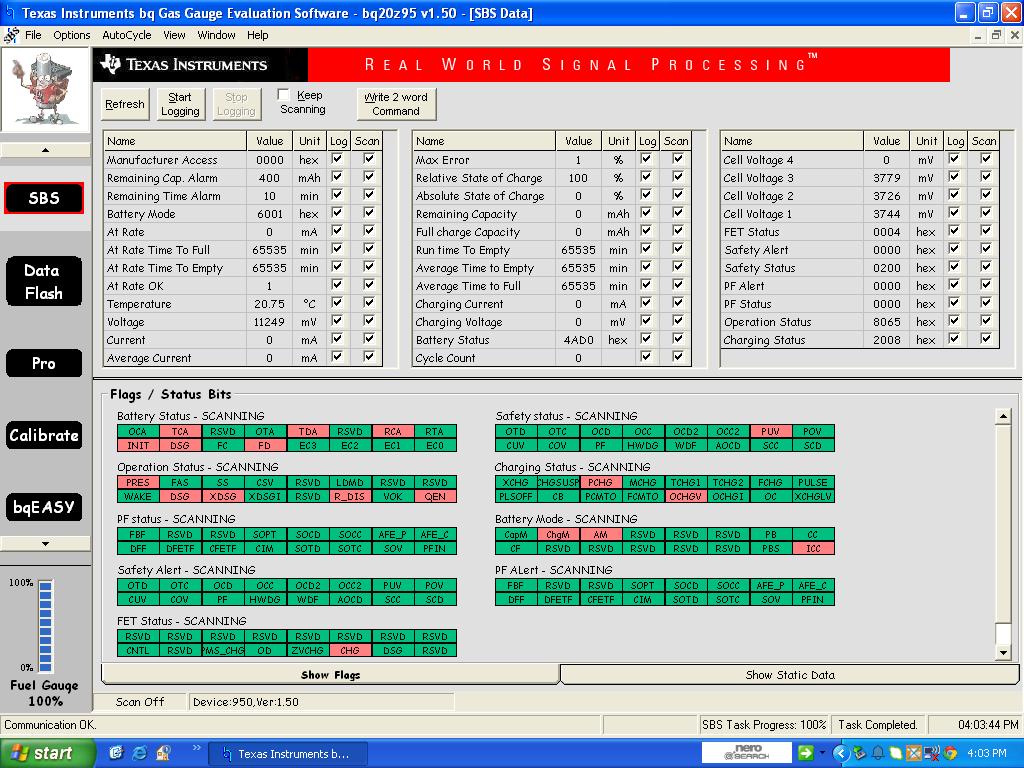Open the View menu
1024x768 pixels.
[x=174, y=35]
